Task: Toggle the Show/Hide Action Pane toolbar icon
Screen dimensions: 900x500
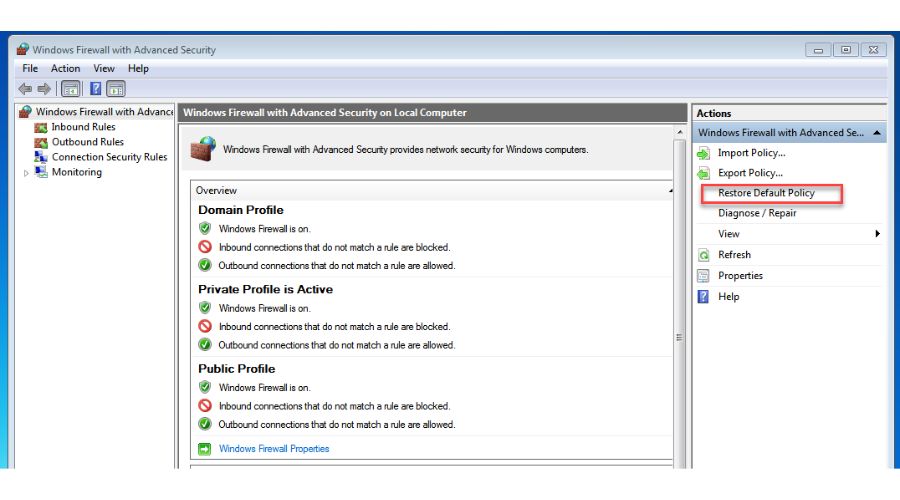Action: pos(115,89)
